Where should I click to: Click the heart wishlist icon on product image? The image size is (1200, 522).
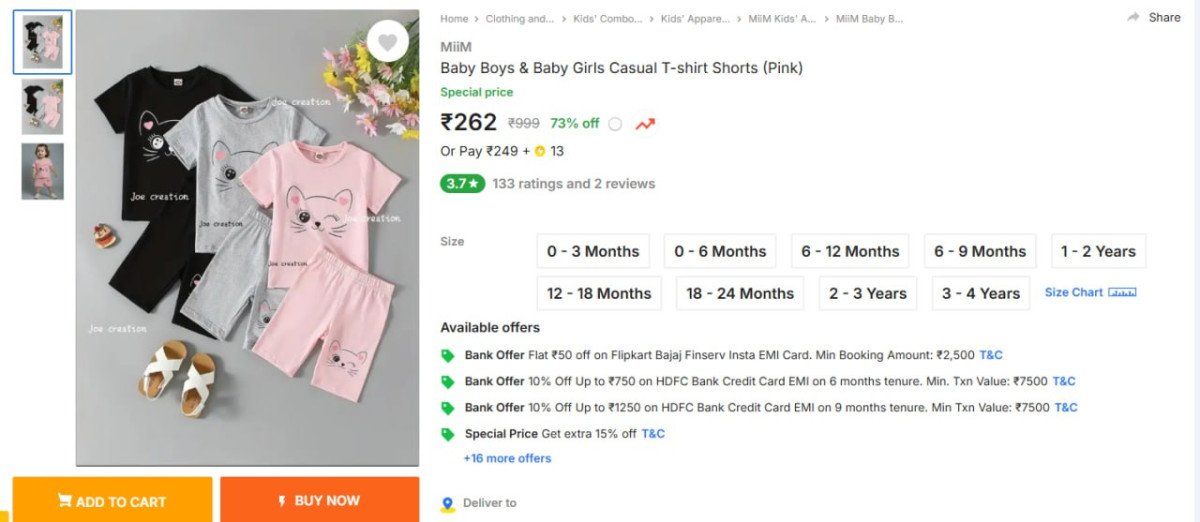[388, 42]
